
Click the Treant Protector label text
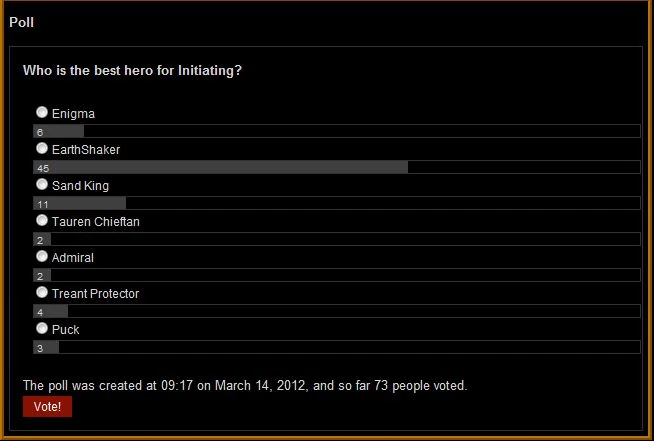pyautogui.click(x=95, y=294)
